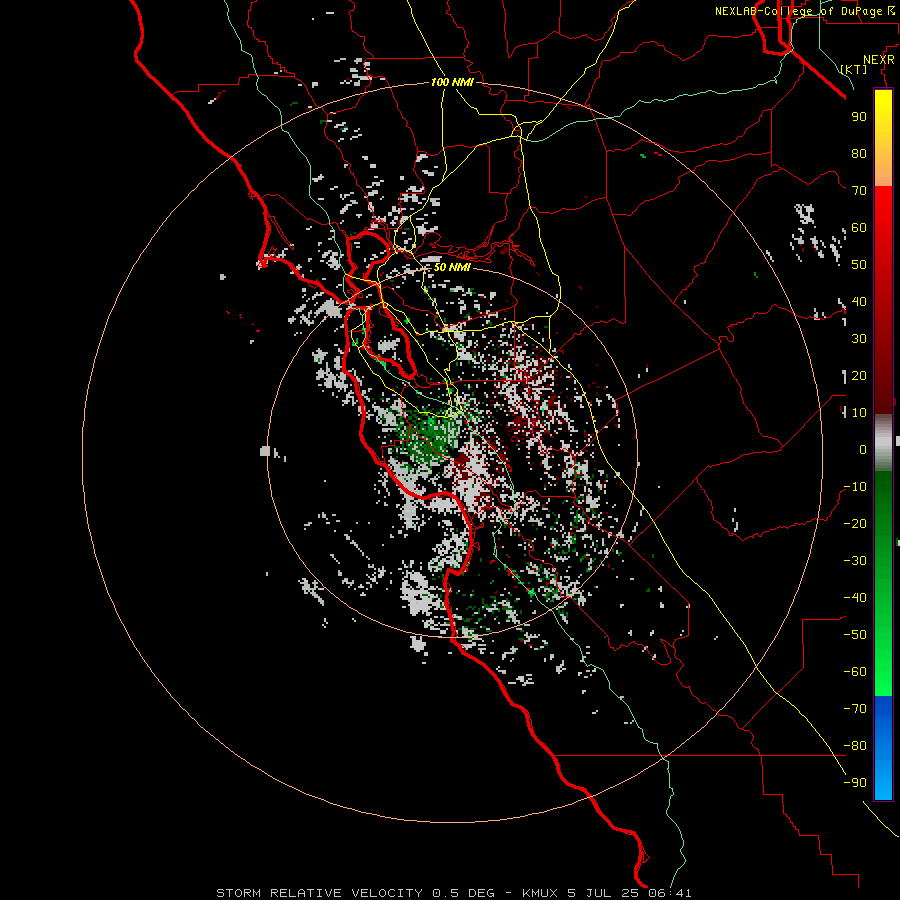Select the 60 tick label on the scale

(859, 227)
